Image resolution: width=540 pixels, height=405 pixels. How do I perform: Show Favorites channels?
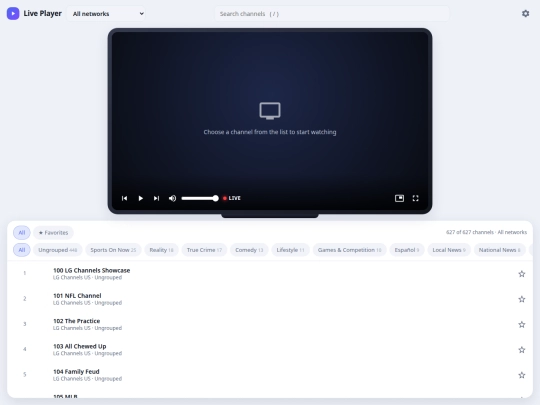click(53, 232)
